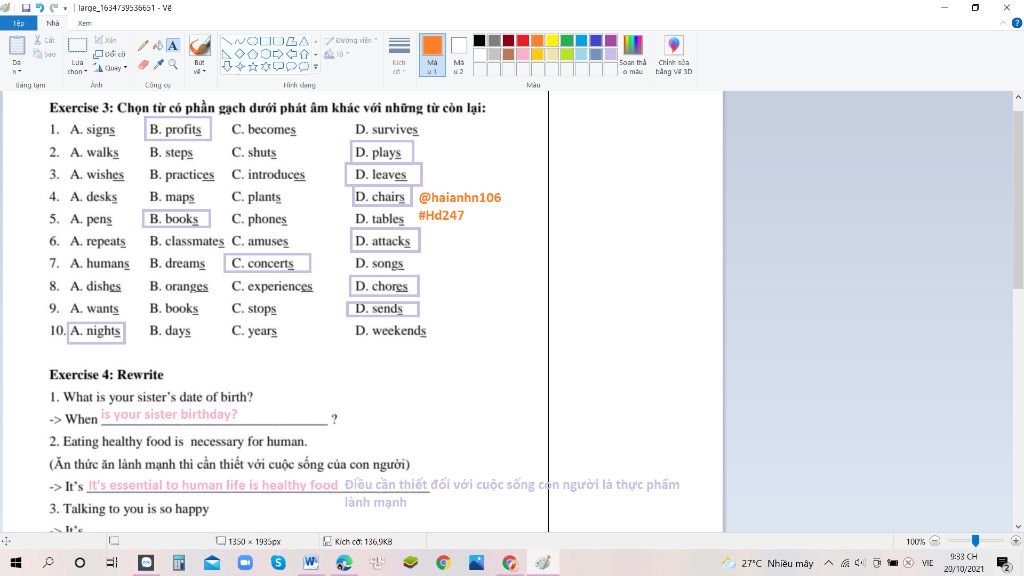The image size is (1024, 576).
Task: Click the Copy (Sao) button
Action: (44, 54)
